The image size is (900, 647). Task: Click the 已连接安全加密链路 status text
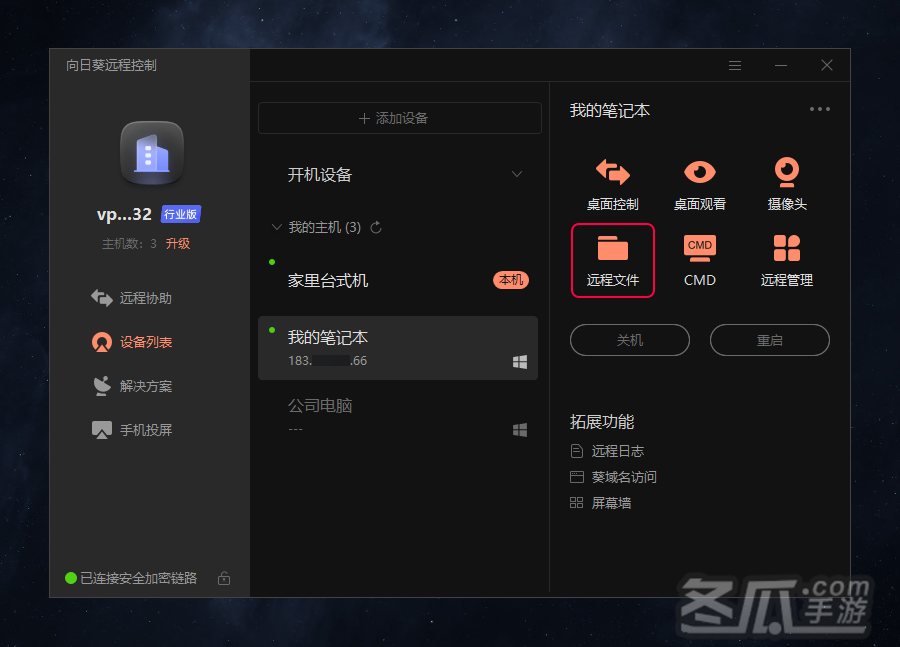pos(138,578)
